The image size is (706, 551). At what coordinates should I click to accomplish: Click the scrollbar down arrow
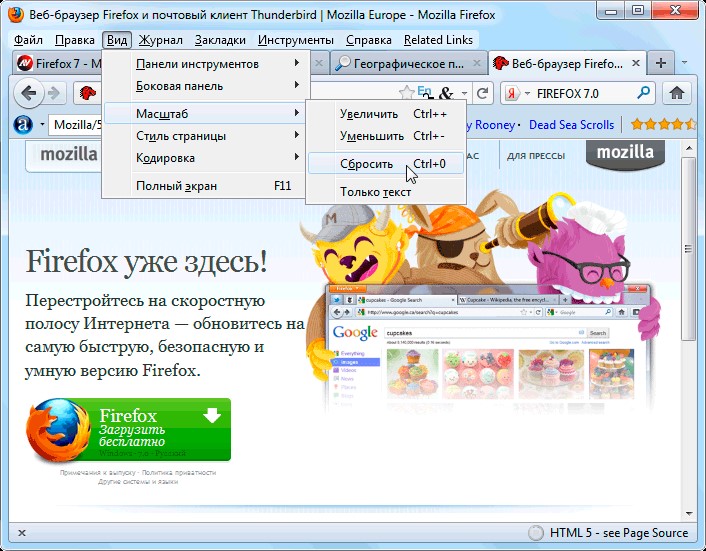688,513
